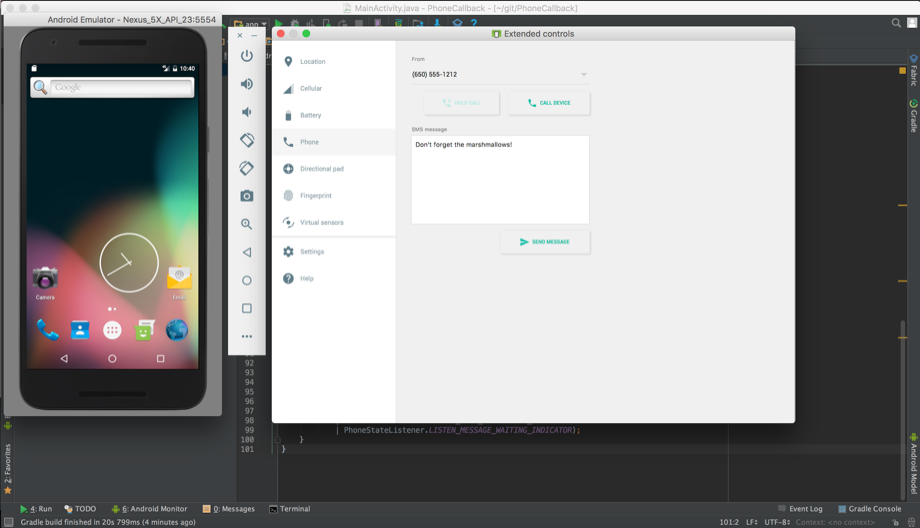Click the emulator Volume up icon
The height and width of the screenshot is (528, 920).
(247, 84)
